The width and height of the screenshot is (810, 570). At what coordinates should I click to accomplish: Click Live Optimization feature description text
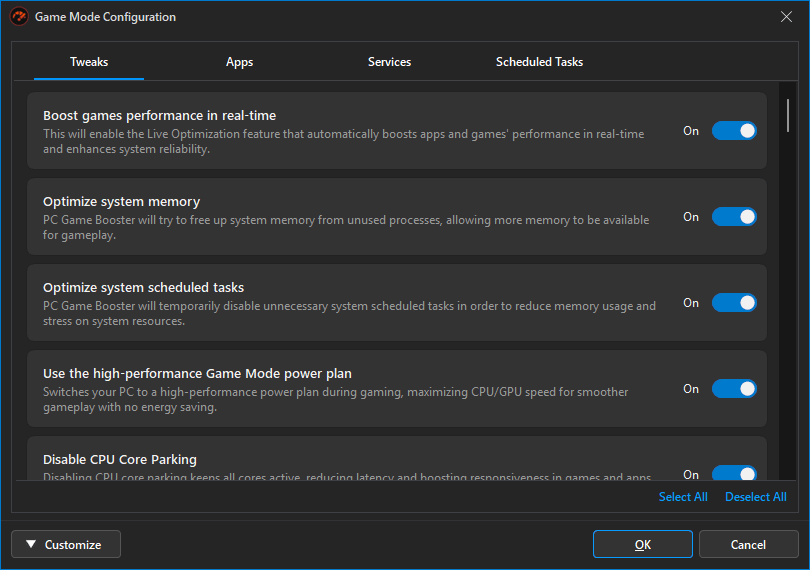pos(344,141)
